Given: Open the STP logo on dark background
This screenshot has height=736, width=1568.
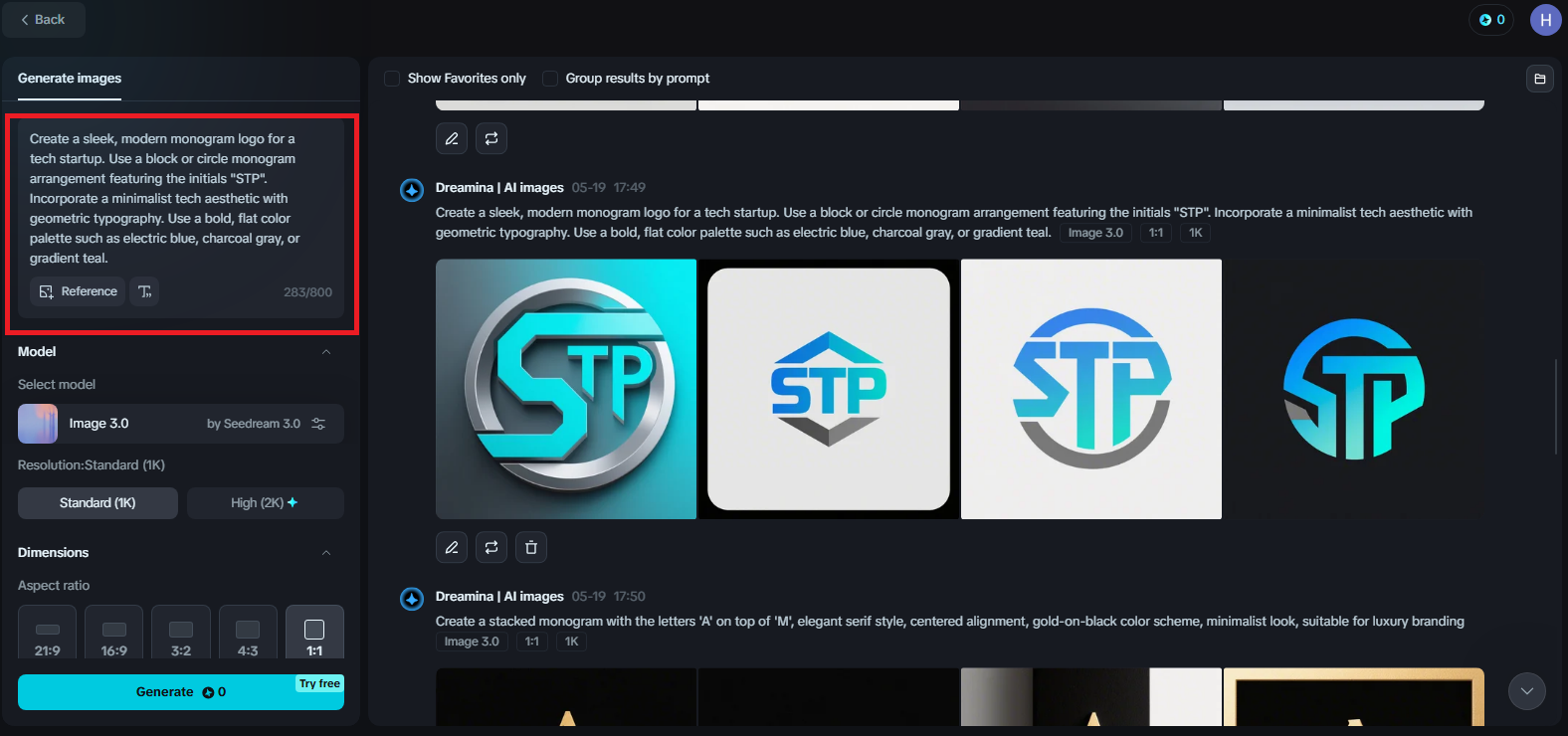Looking at the screenshot, I should 1354,389.
